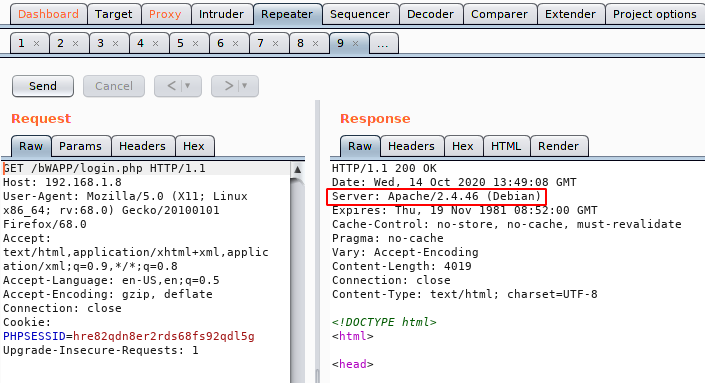This screenshot has width=705, height=383.
Task: Click the Cache-Control response header line
Action: click(x=507, y=224)
